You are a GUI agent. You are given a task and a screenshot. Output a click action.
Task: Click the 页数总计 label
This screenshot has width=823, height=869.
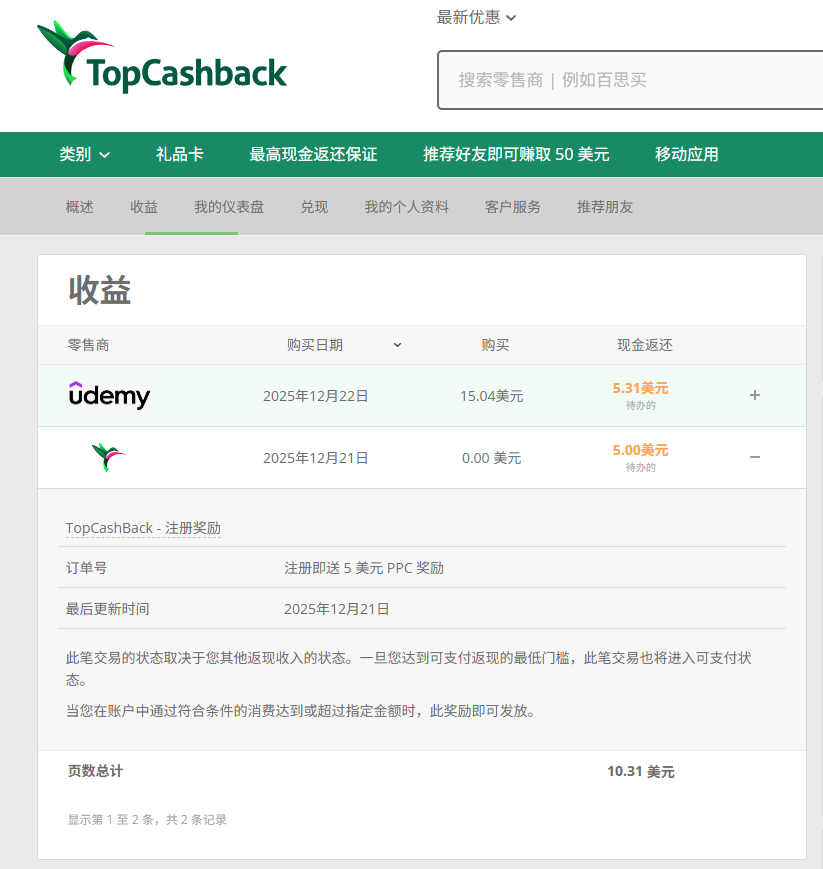pyautogui.click(x=95, y=771)
